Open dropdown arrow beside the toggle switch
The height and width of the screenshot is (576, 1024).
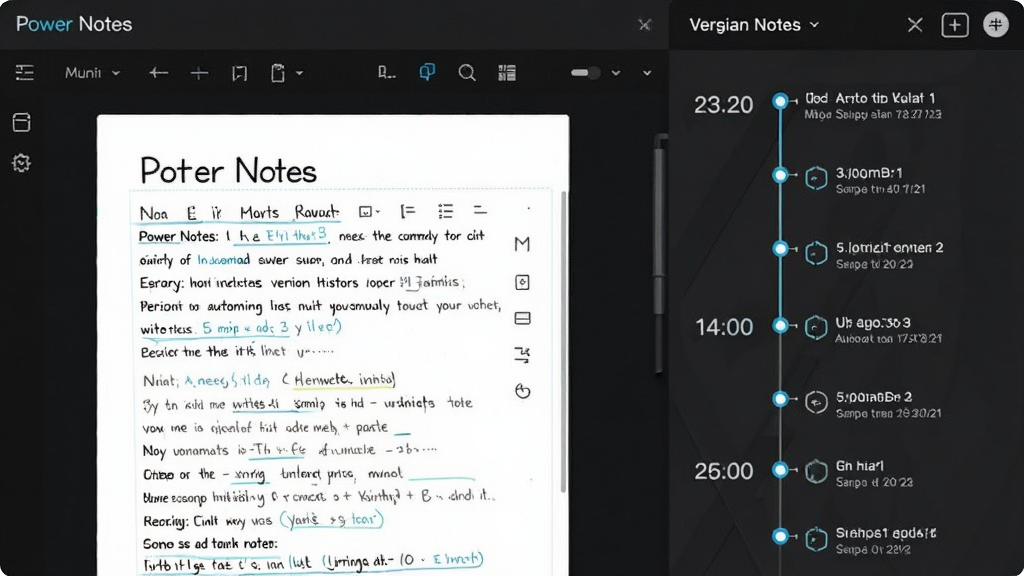[x=616, y=73]
